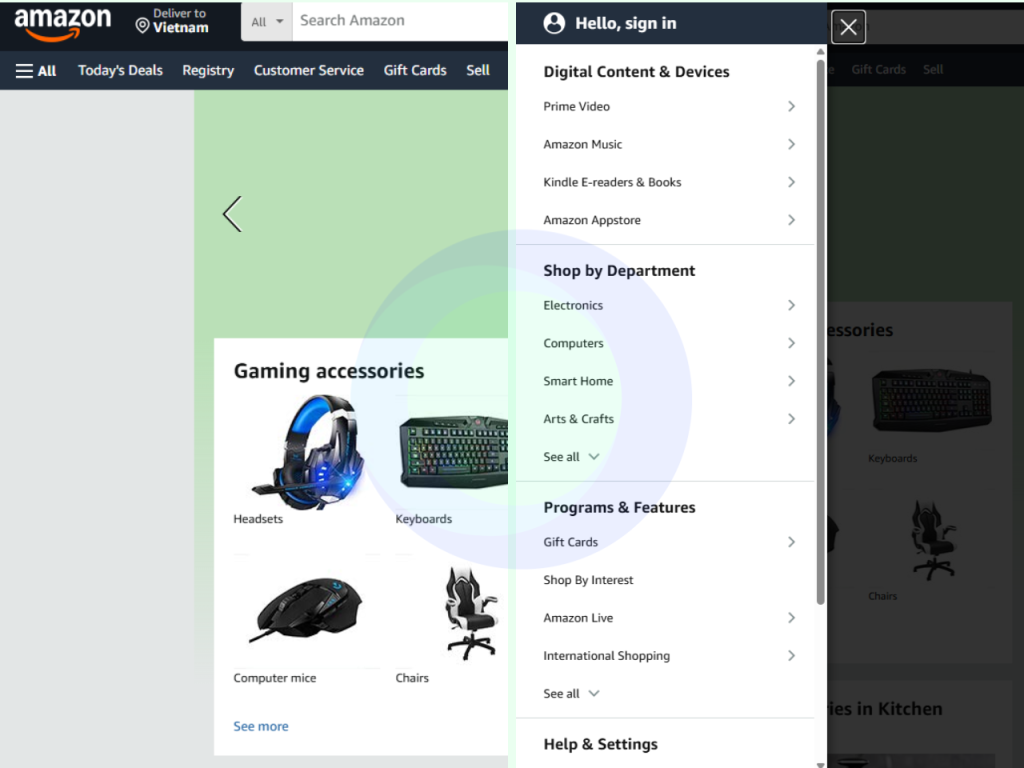The image size is (1024, 768).
Task: Click the Gaming accessories card heading
Action: (x=328, y=371)
